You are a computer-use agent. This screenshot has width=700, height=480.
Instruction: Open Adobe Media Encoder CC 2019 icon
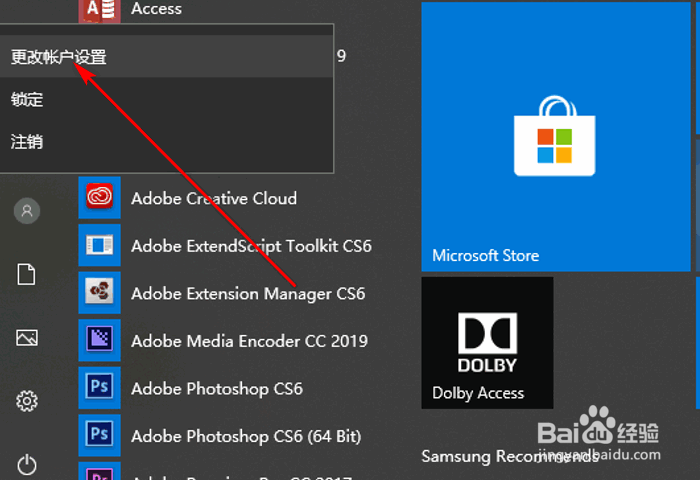click(99, 341)
